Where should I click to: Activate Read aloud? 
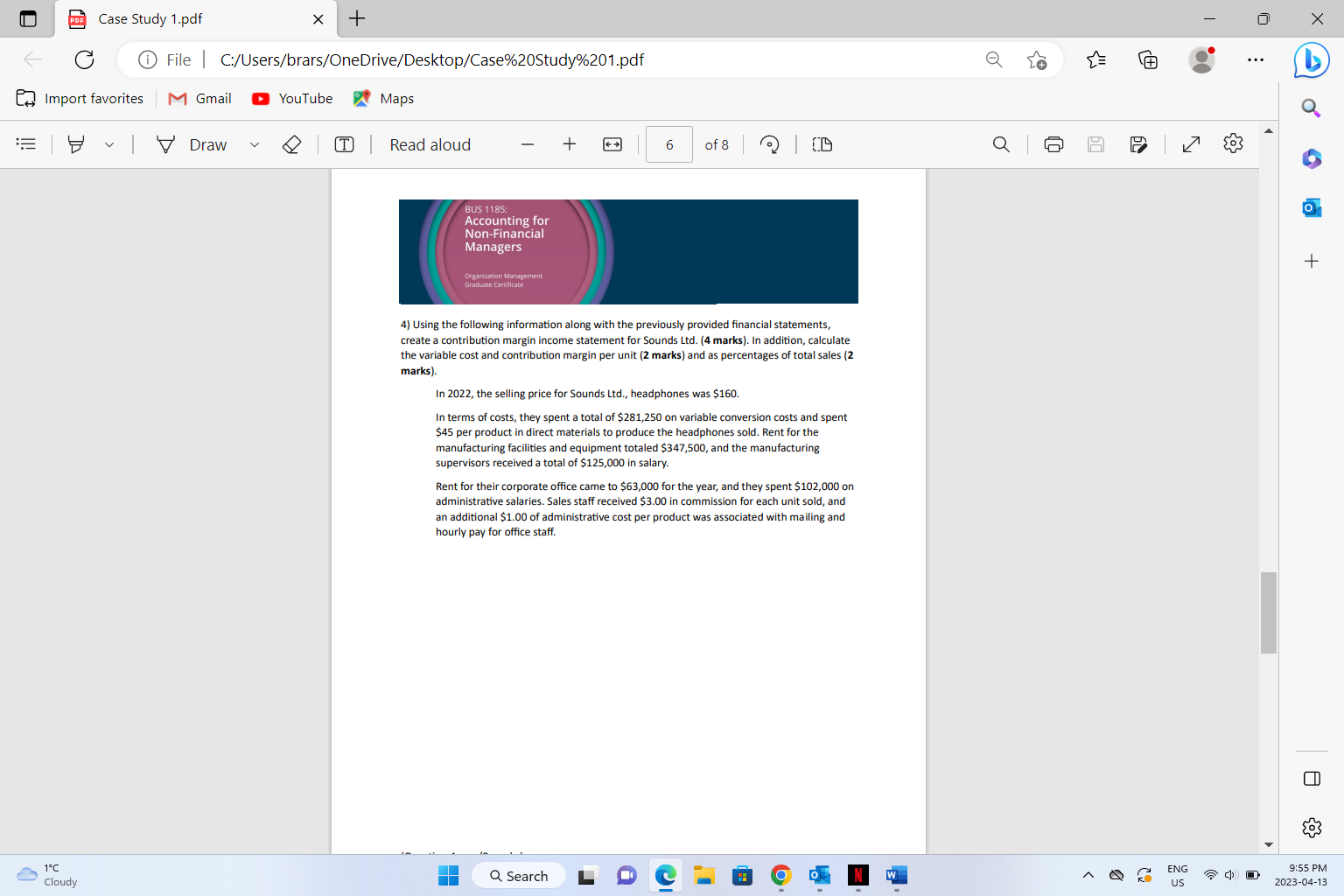tap(430, 144)
